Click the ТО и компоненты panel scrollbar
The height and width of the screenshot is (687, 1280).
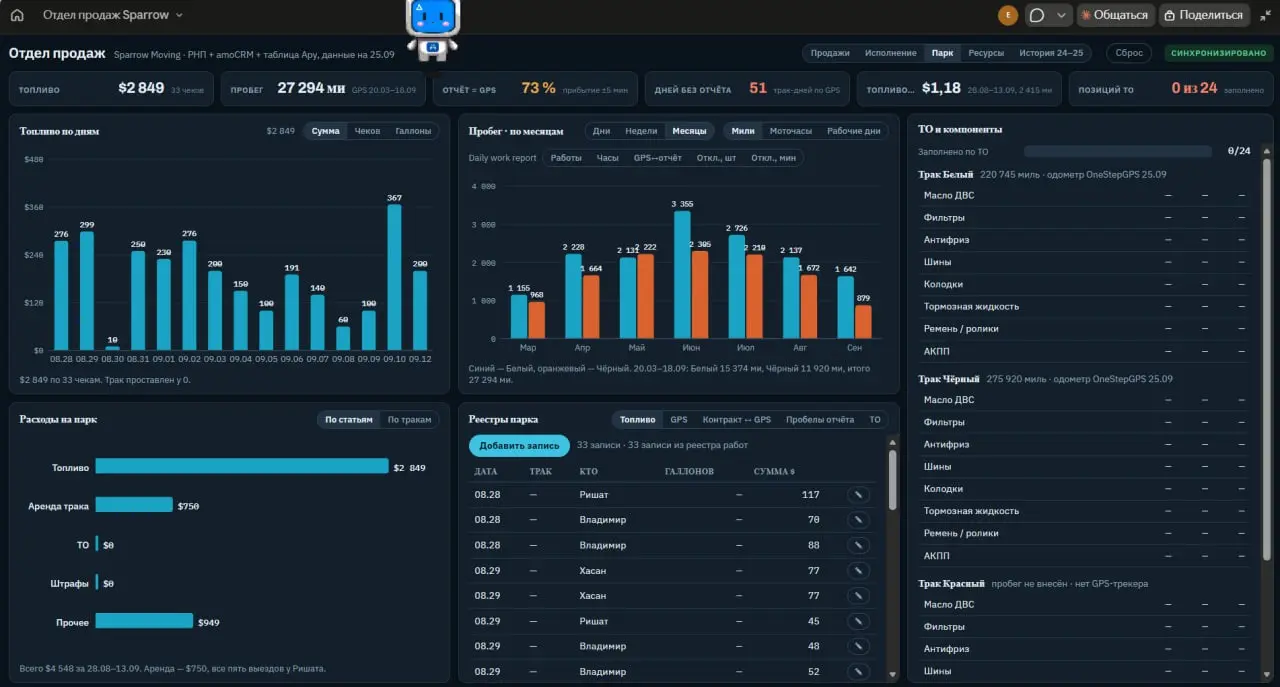[x=1266, y=362]
